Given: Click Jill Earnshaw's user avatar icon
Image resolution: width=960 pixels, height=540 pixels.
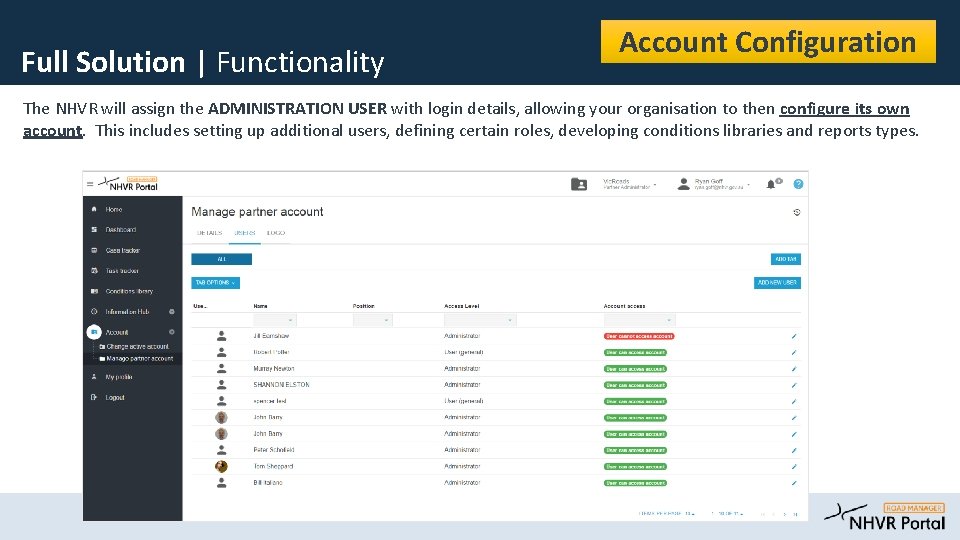Looking at the screenshot, I should pyautogui.click(x=222, y=336).
